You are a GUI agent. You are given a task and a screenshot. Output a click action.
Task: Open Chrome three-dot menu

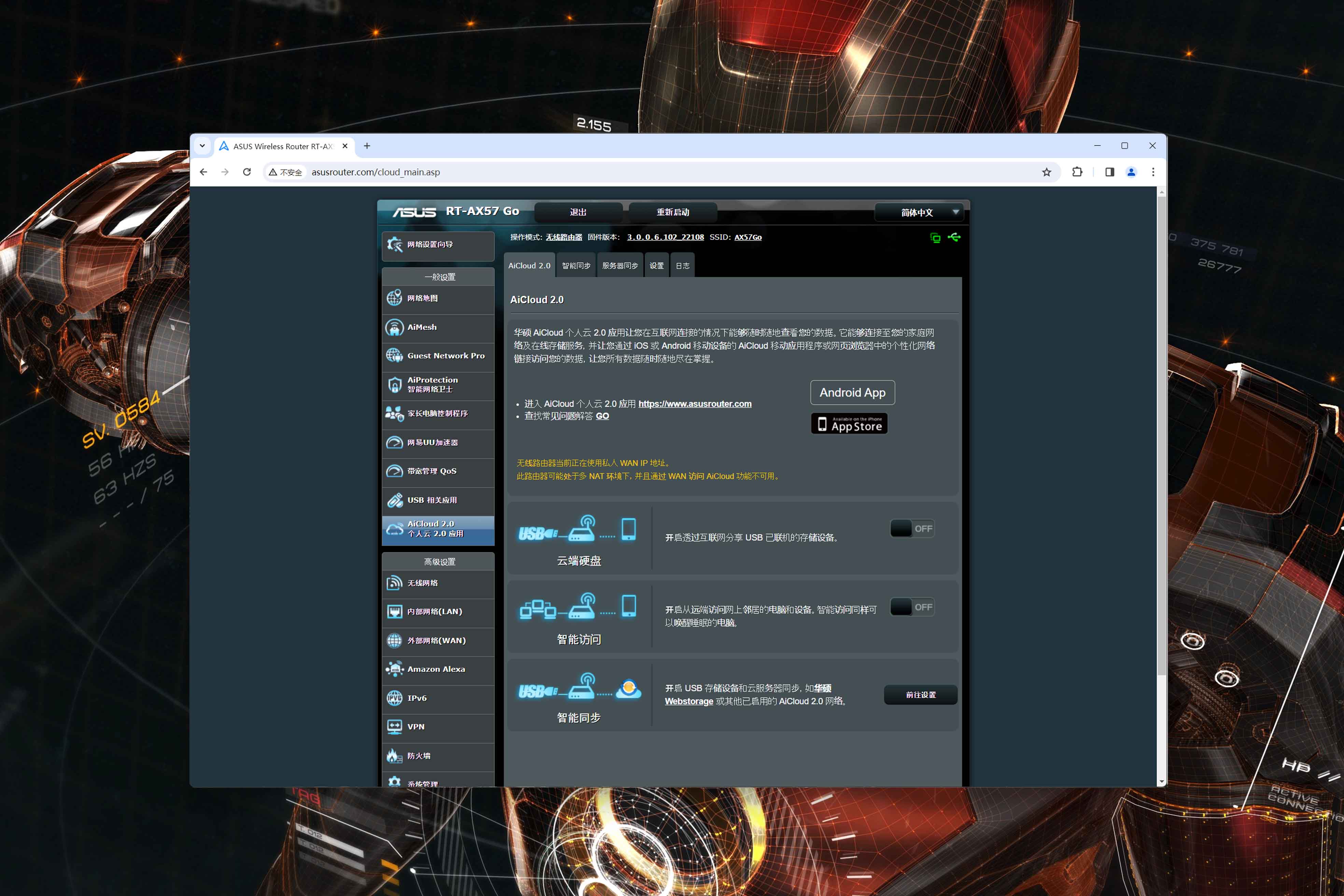coord(1153,172)
